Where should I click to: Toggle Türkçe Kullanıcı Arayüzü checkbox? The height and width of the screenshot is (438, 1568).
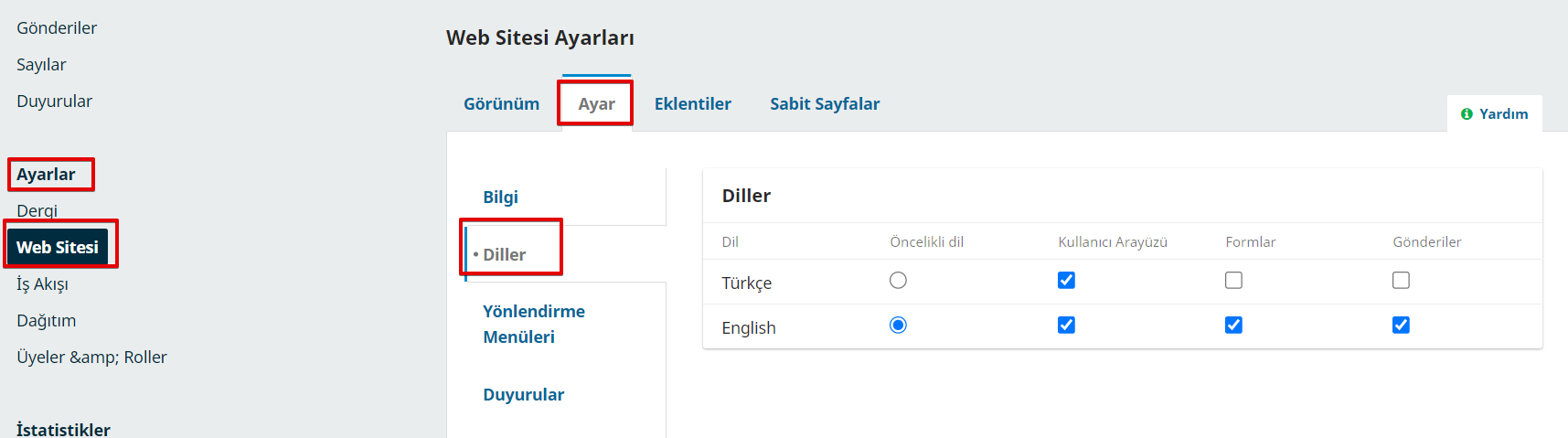click(1066, 281)
